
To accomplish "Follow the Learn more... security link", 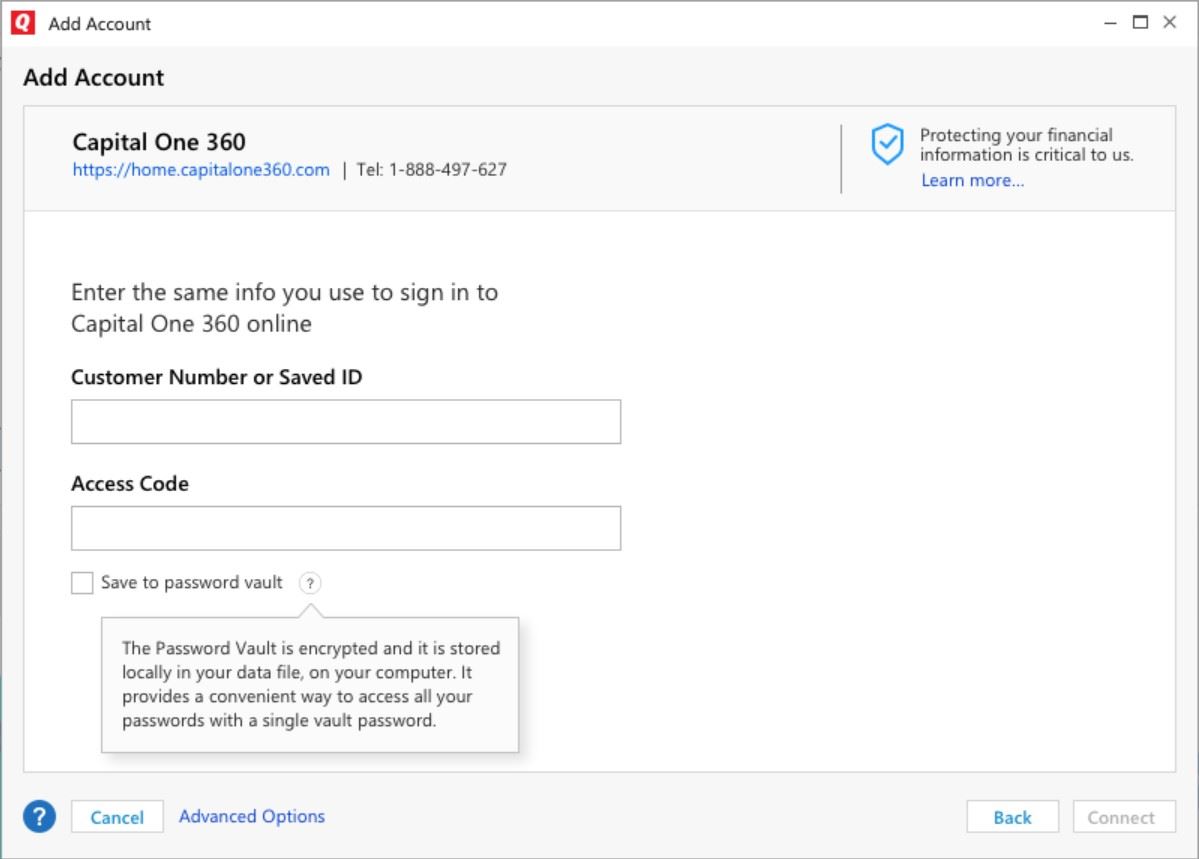I will coord(972,180).
